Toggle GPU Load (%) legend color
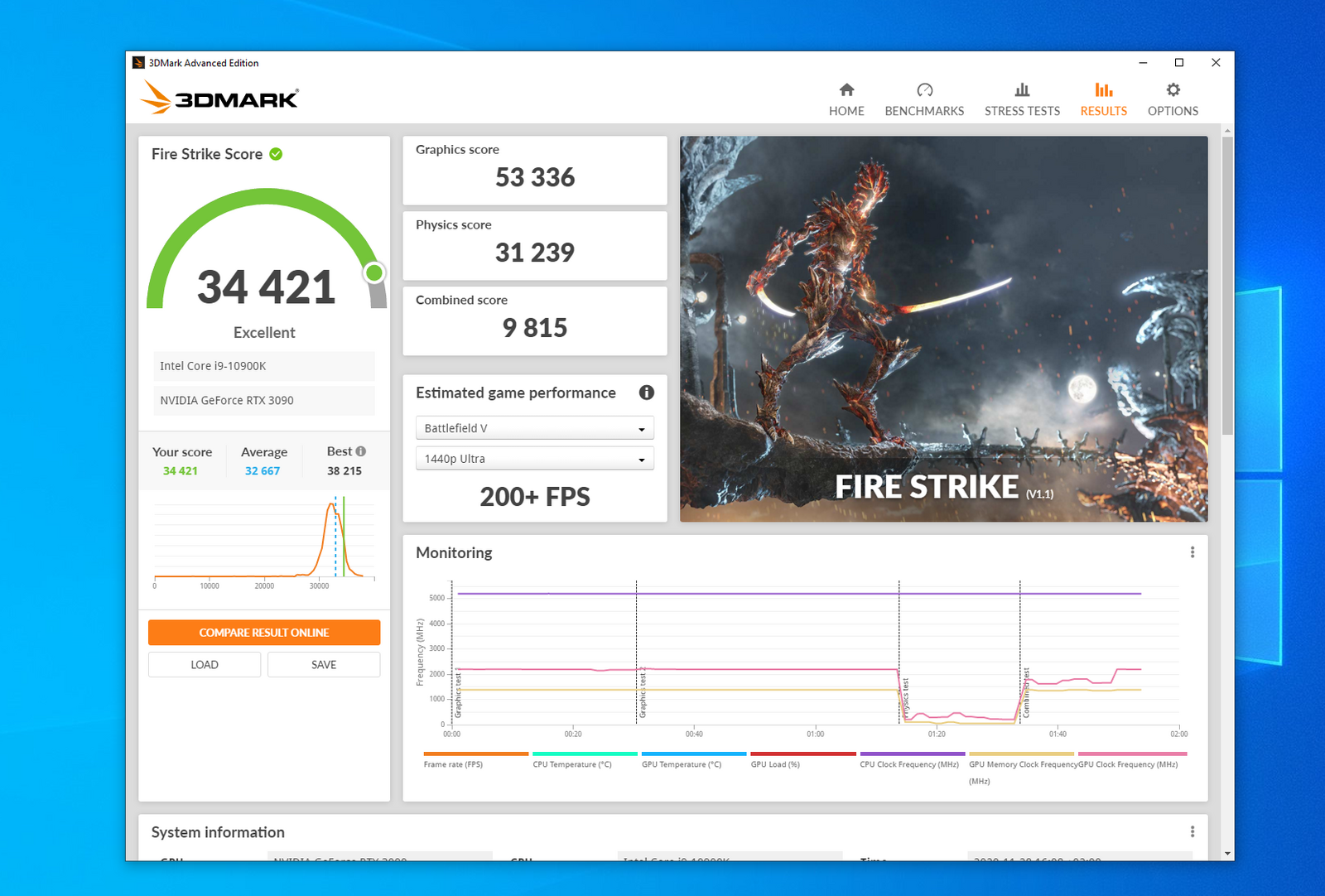 pos(803,754)
